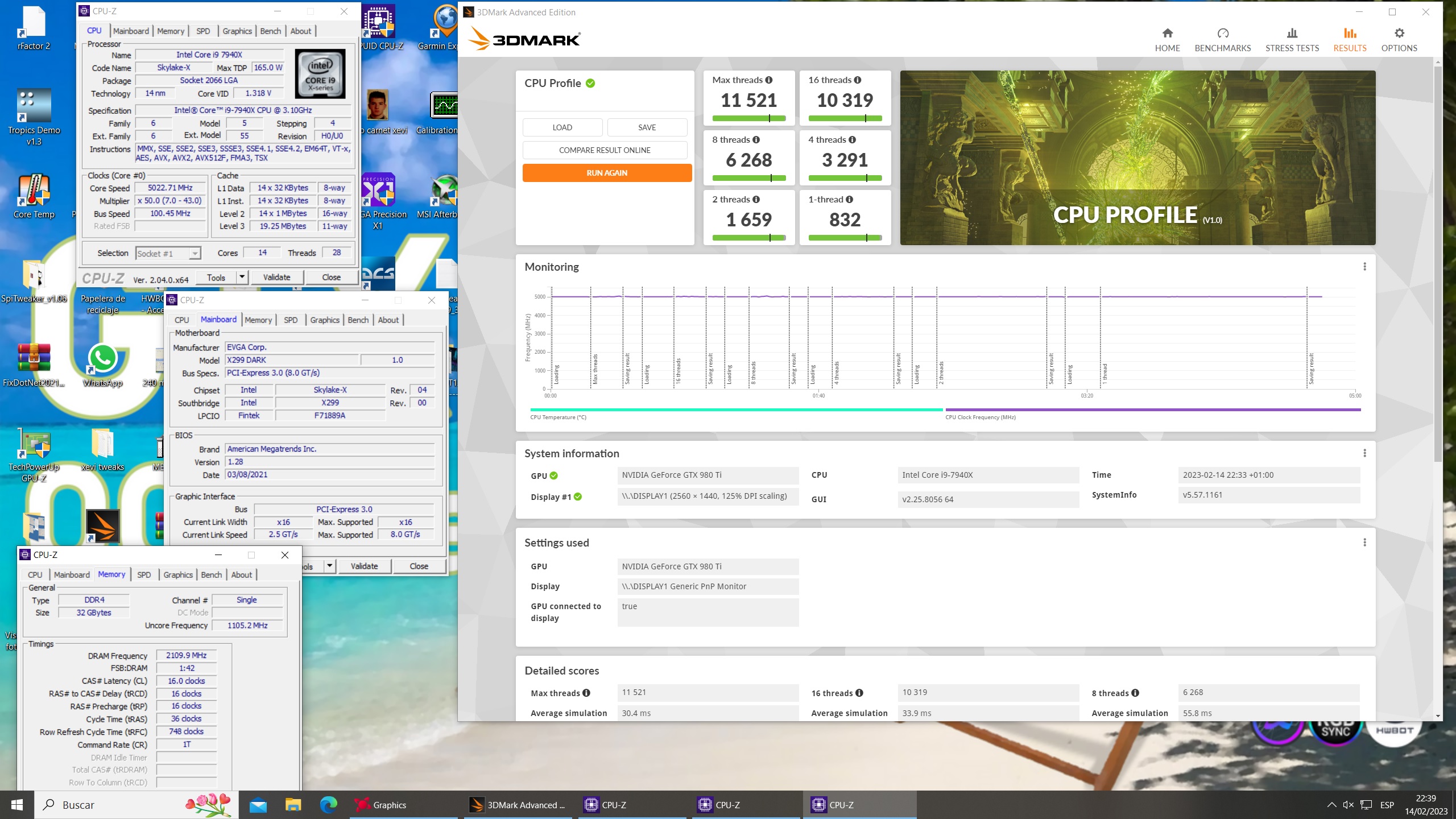1456x819 pixels.
Task: Click the orange RUN AGAIN button
Action: [x=607, y=173]
